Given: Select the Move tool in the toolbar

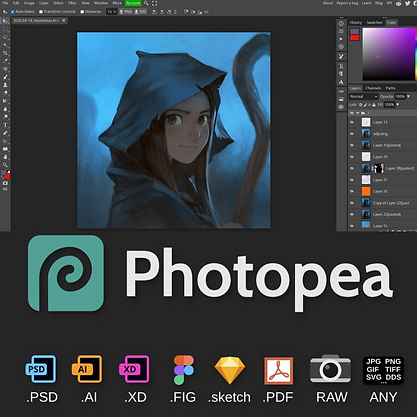Looking at the screenshot, I should (5, 21).
